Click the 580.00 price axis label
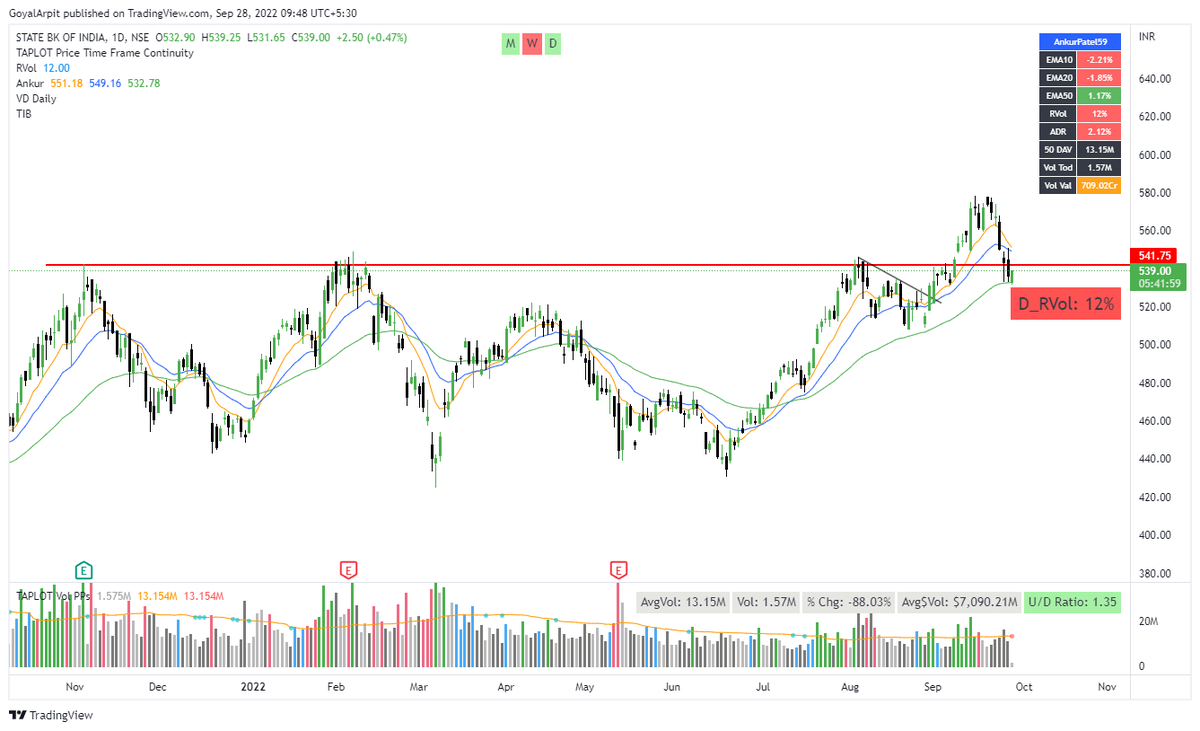1200x731 pixels. click(x=1153, y=193)
